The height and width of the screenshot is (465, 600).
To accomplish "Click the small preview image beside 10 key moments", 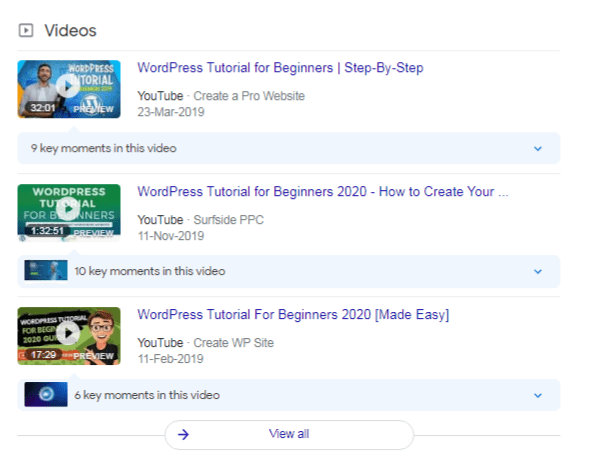I will pyautogui.click(x=46, y=270).
